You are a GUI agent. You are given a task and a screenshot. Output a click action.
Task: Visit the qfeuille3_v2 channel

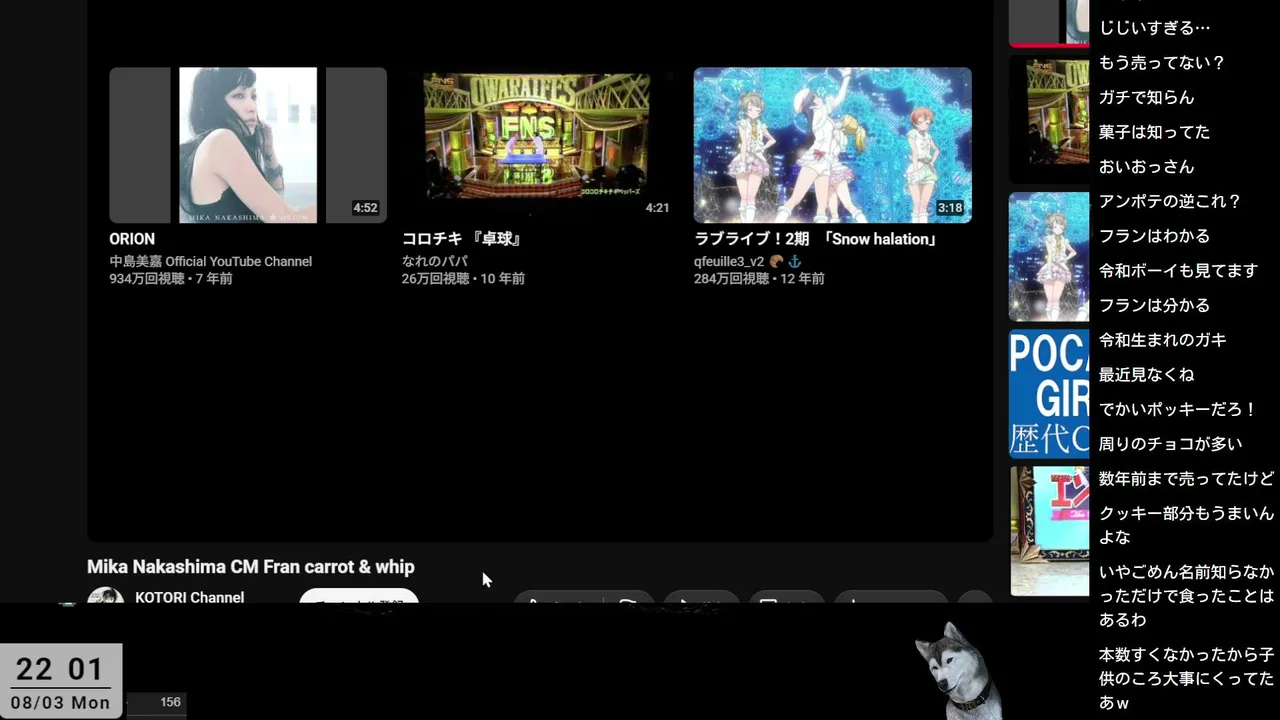pos(729,261)
